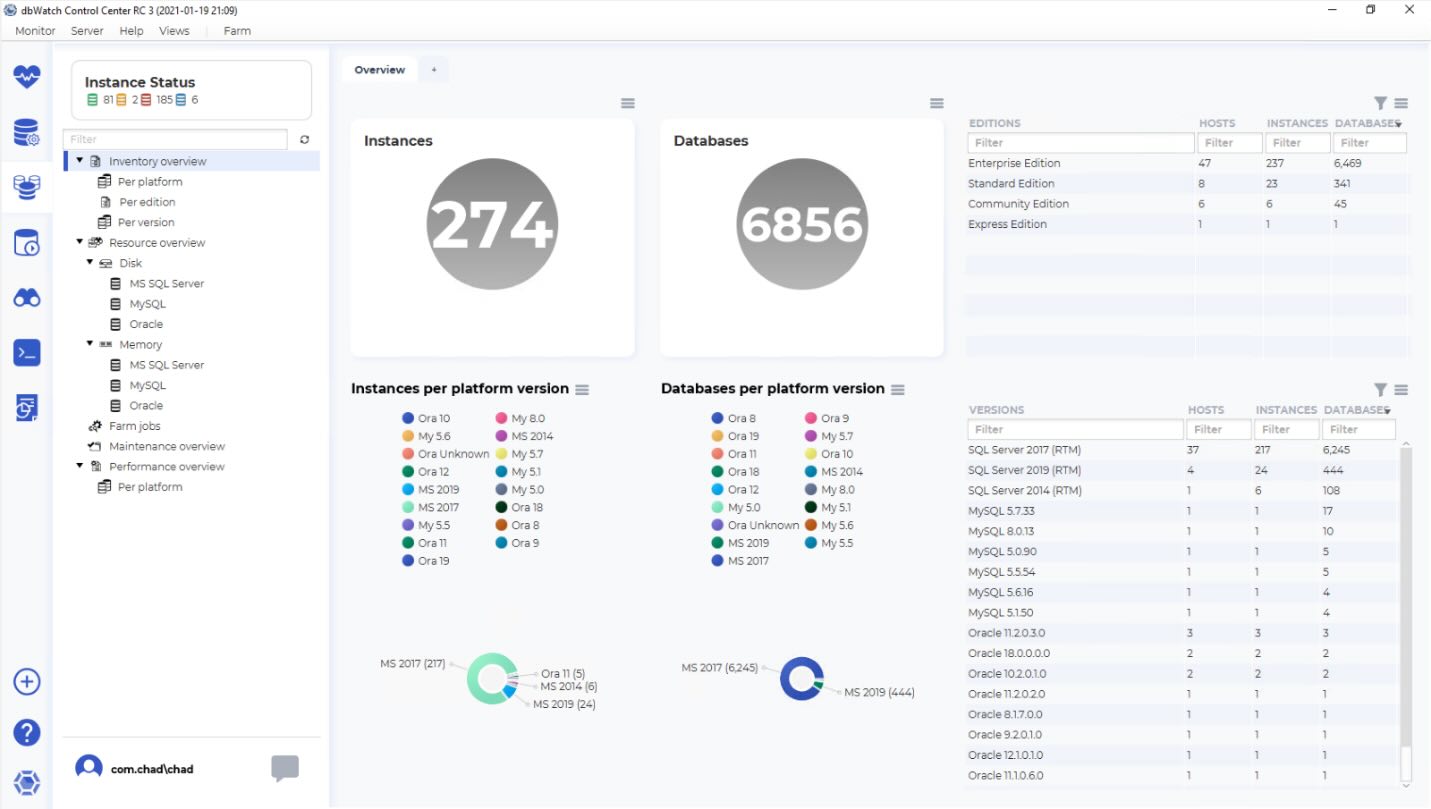The image size is (1431, 809).
Task: Open MS SQL Server under Disk
Action: 167,283
